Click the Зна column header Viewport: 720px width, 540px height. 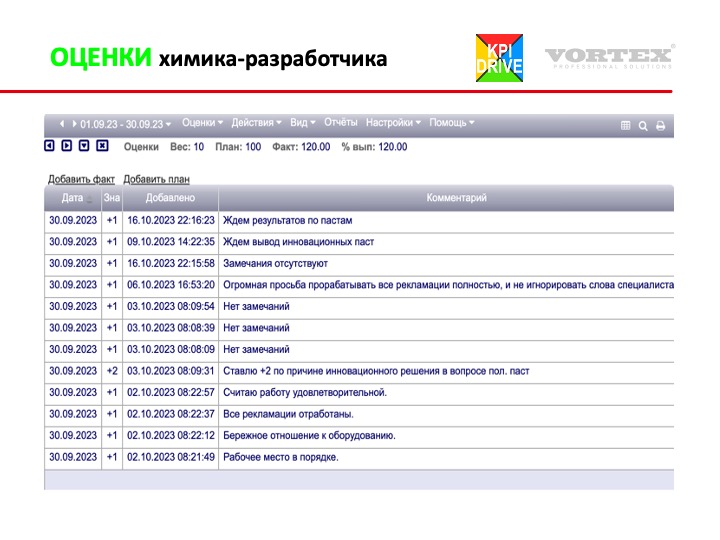point(112,198)
